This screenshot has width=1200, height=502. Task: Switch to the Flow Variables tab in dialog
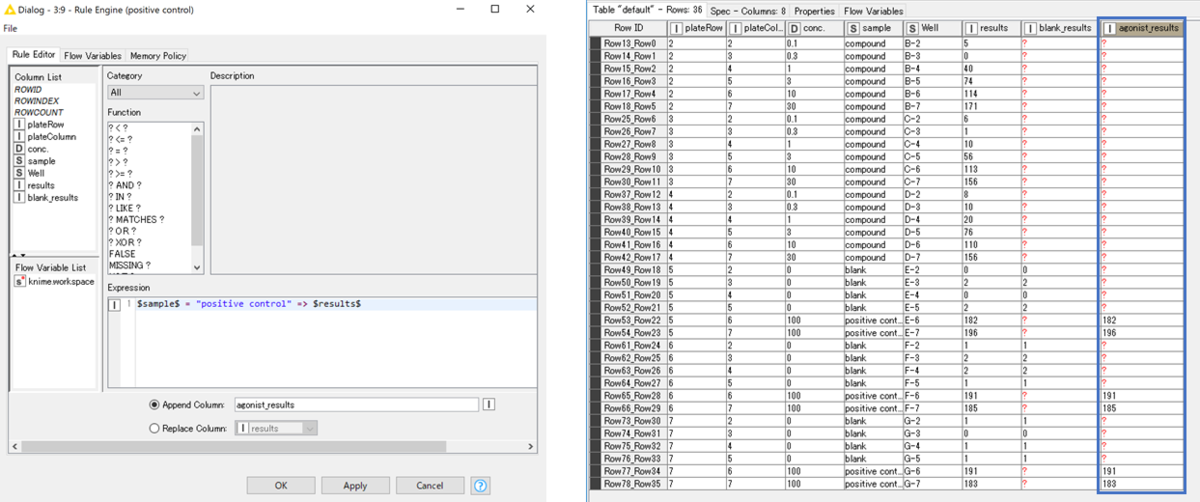tap(93, 56)
